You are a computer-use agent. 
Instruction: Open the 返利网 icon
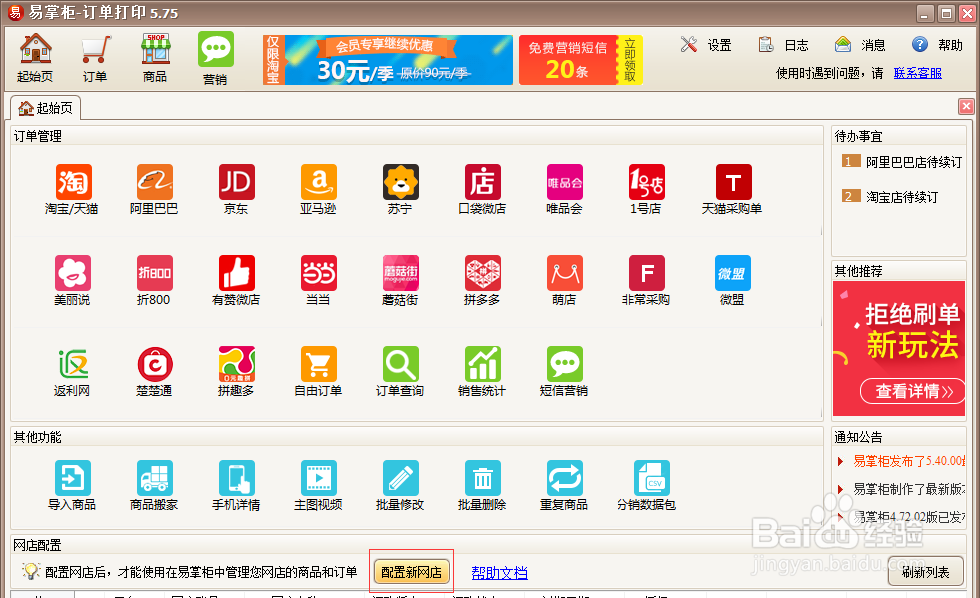coord(73,364)
